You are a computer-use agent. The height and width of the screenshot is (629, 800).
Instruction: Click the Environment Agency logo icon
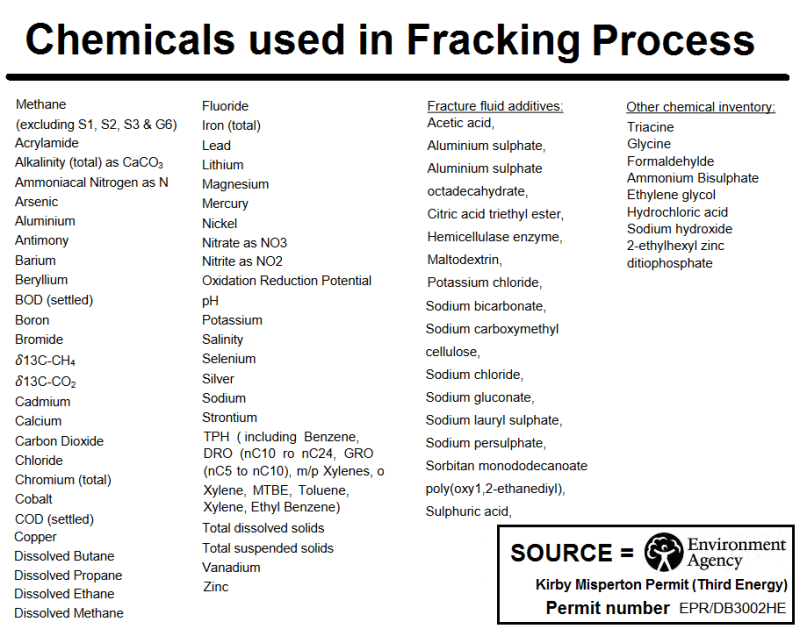pos(663,553)
